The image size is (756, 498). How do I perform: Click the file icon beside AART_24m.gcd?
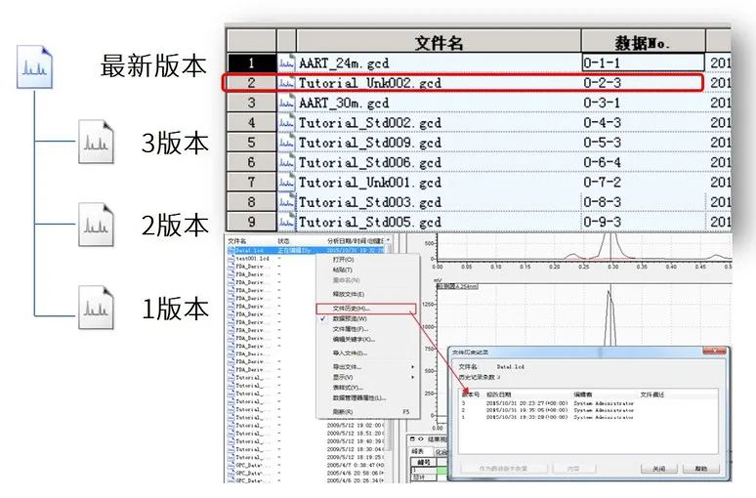click(x=286, y=63)
